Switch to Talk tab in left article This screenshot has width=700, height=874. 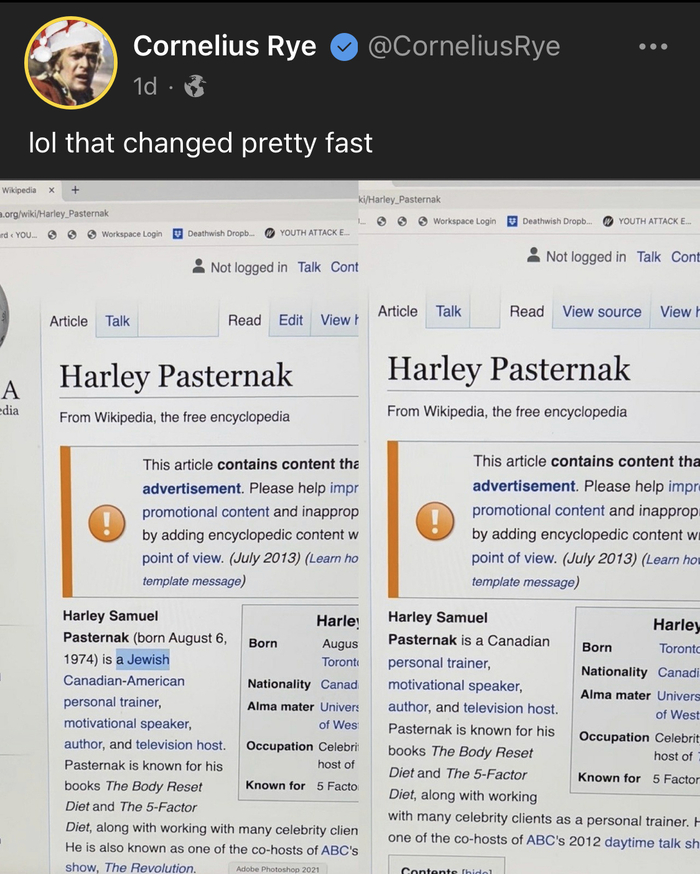[117, 321]
